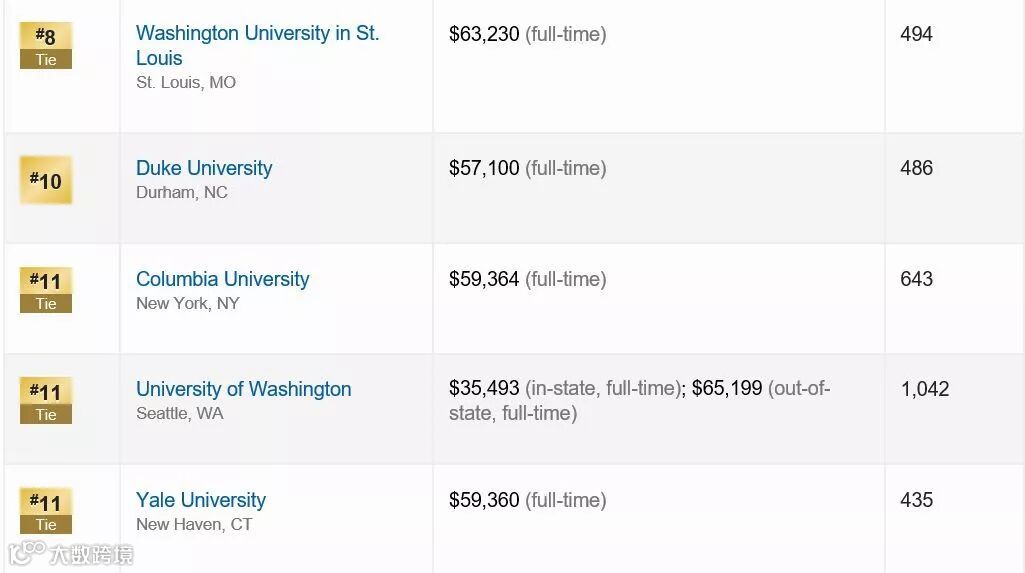This screenshot has width=1025, height=573.
Task: Select Yale's $59,360 tuition amount
Action: pos(484,500)
